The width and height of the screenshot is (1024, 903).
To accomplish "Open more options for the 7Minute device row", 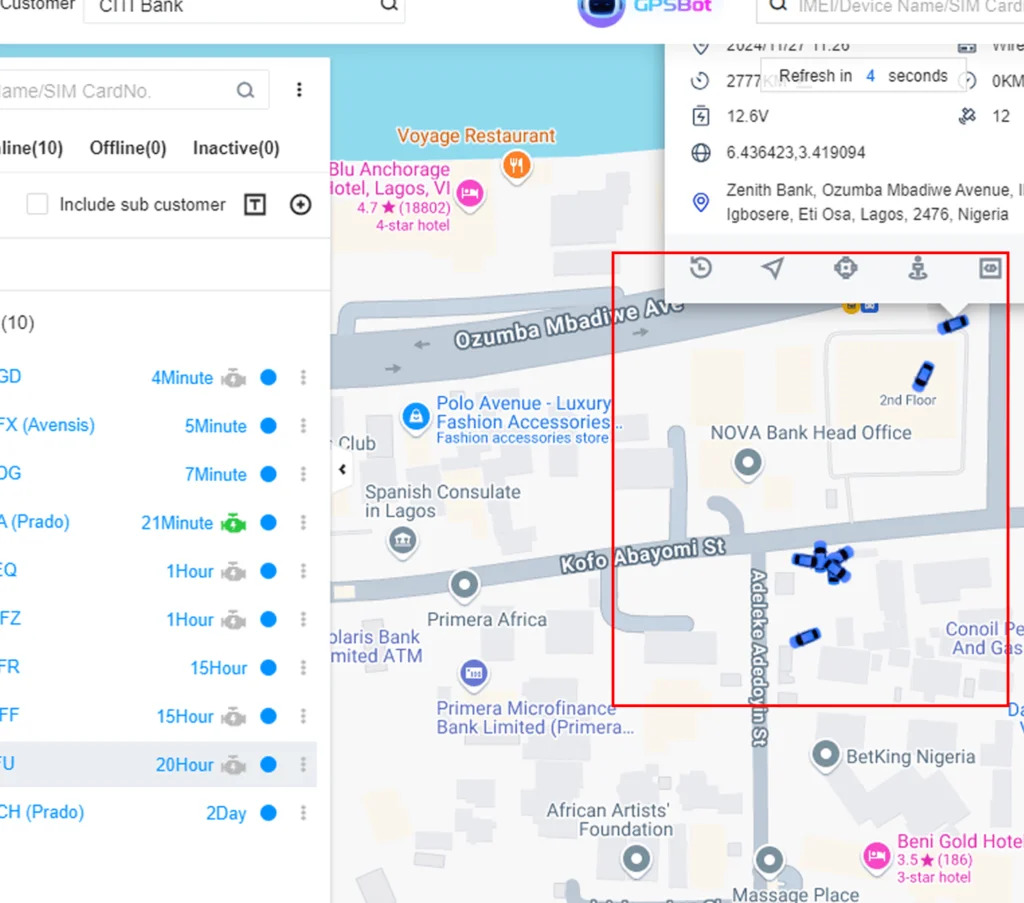I will click(303, 474).
